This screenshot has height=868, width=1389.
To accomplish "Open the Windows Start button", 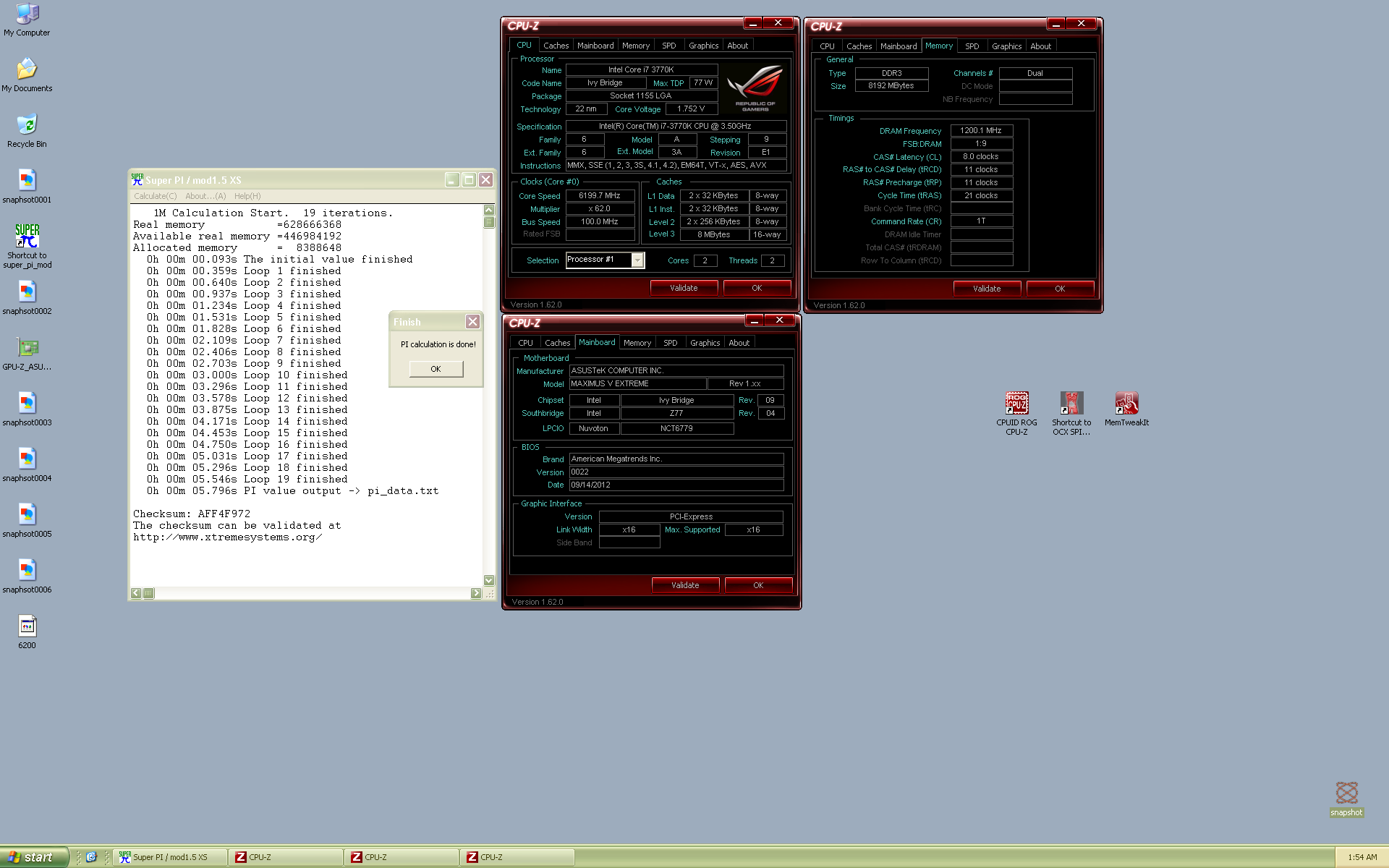I will coord(34,857).
